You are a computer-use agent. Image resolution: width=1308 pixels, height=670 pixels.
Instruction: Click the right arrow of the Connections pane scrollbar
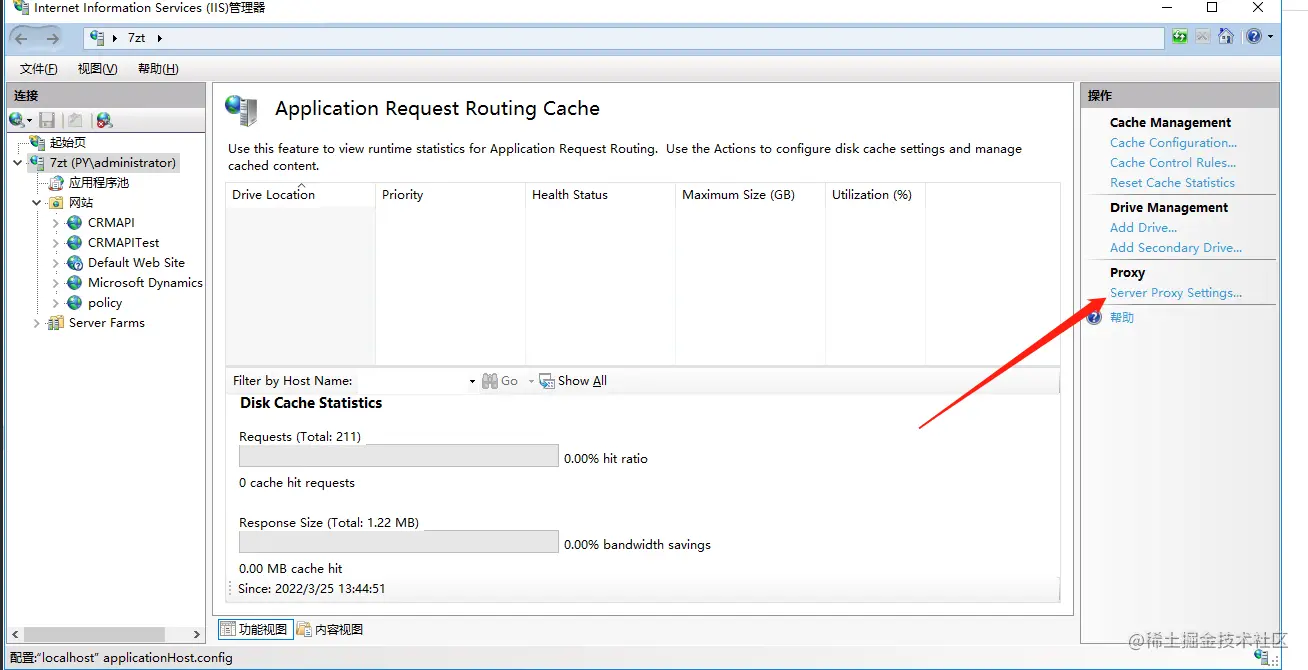tap(197, 635)
